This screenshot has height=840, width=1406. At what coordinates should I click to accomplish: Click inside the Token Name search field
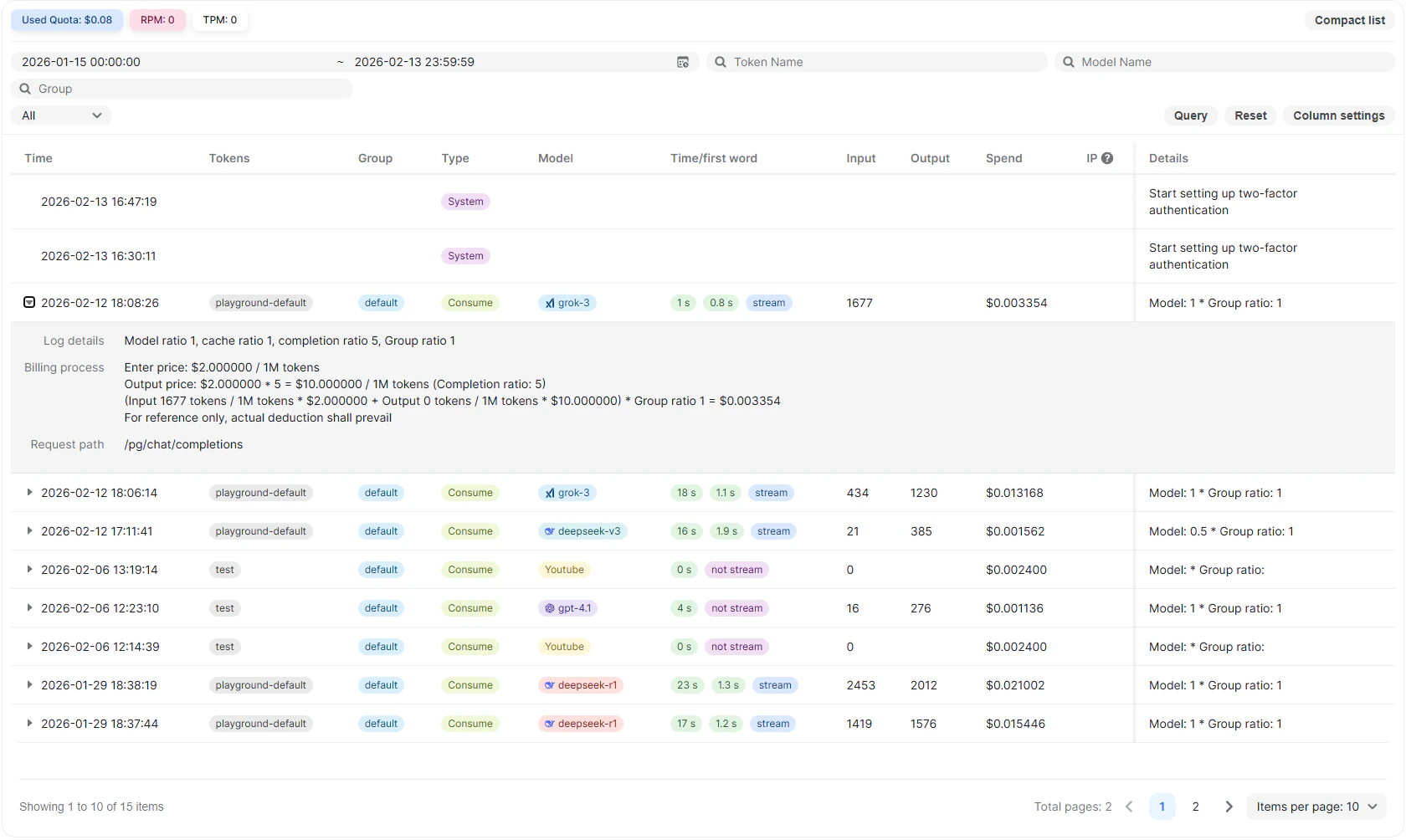[x=877, y=62]
